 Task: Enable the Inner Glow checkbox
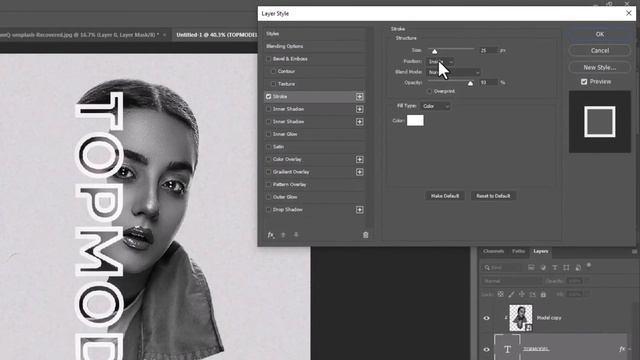268,134
